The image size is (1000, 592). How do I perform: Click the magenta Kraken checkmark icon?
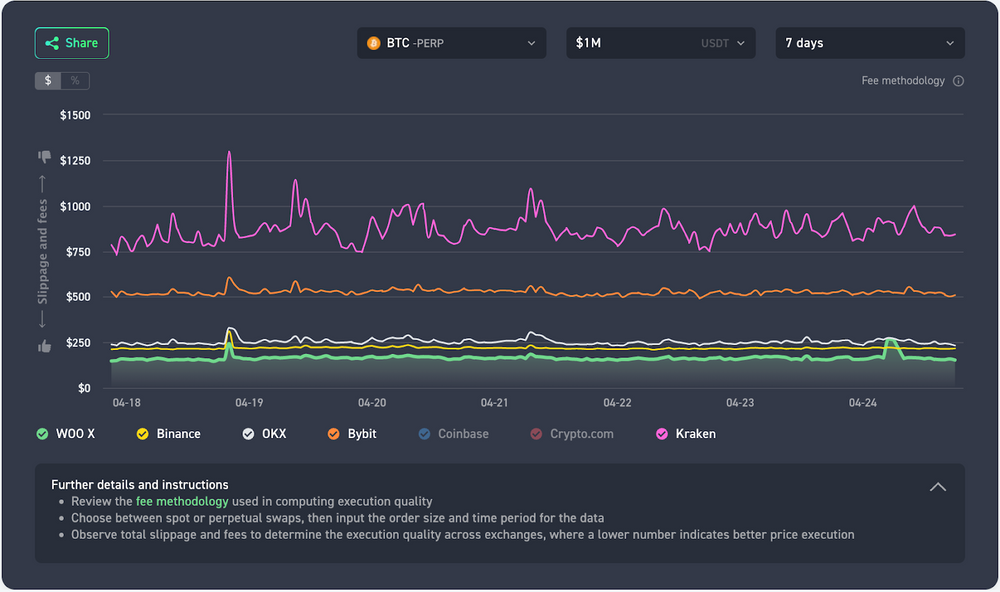(662, 434)
